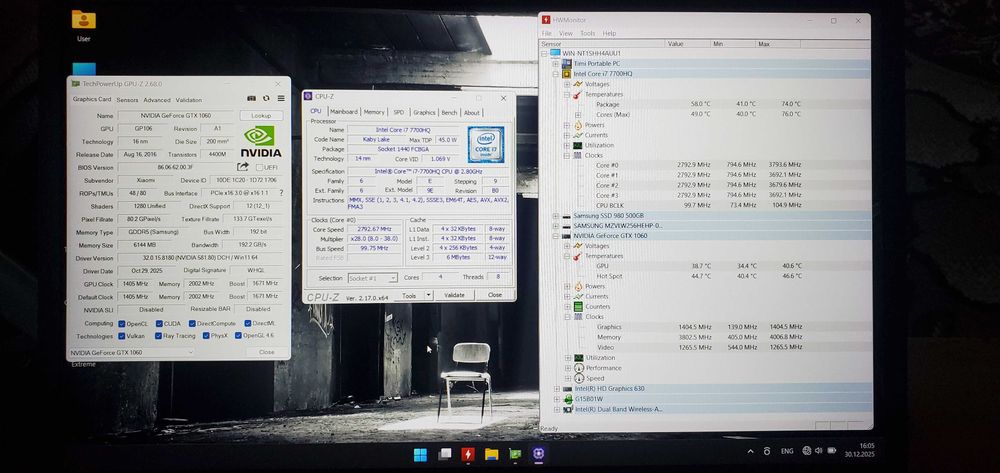The width and height of the screenshot is (1000, 473).
Task: Switch to the Sensors tab in GPU-Z
Action: click(x=127, y=100)
